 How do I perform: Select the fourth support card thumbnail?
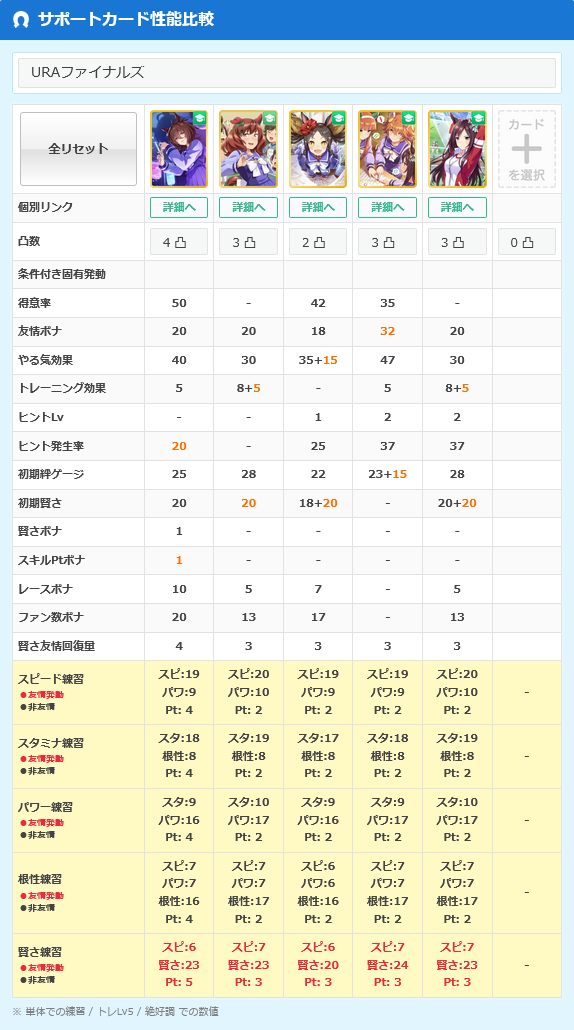pyautogui.click(x=387, y=149)
